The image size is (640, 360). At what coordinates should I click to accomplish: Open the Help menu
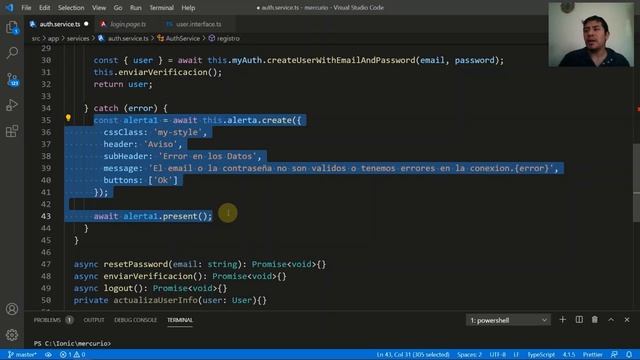[188, 8]
